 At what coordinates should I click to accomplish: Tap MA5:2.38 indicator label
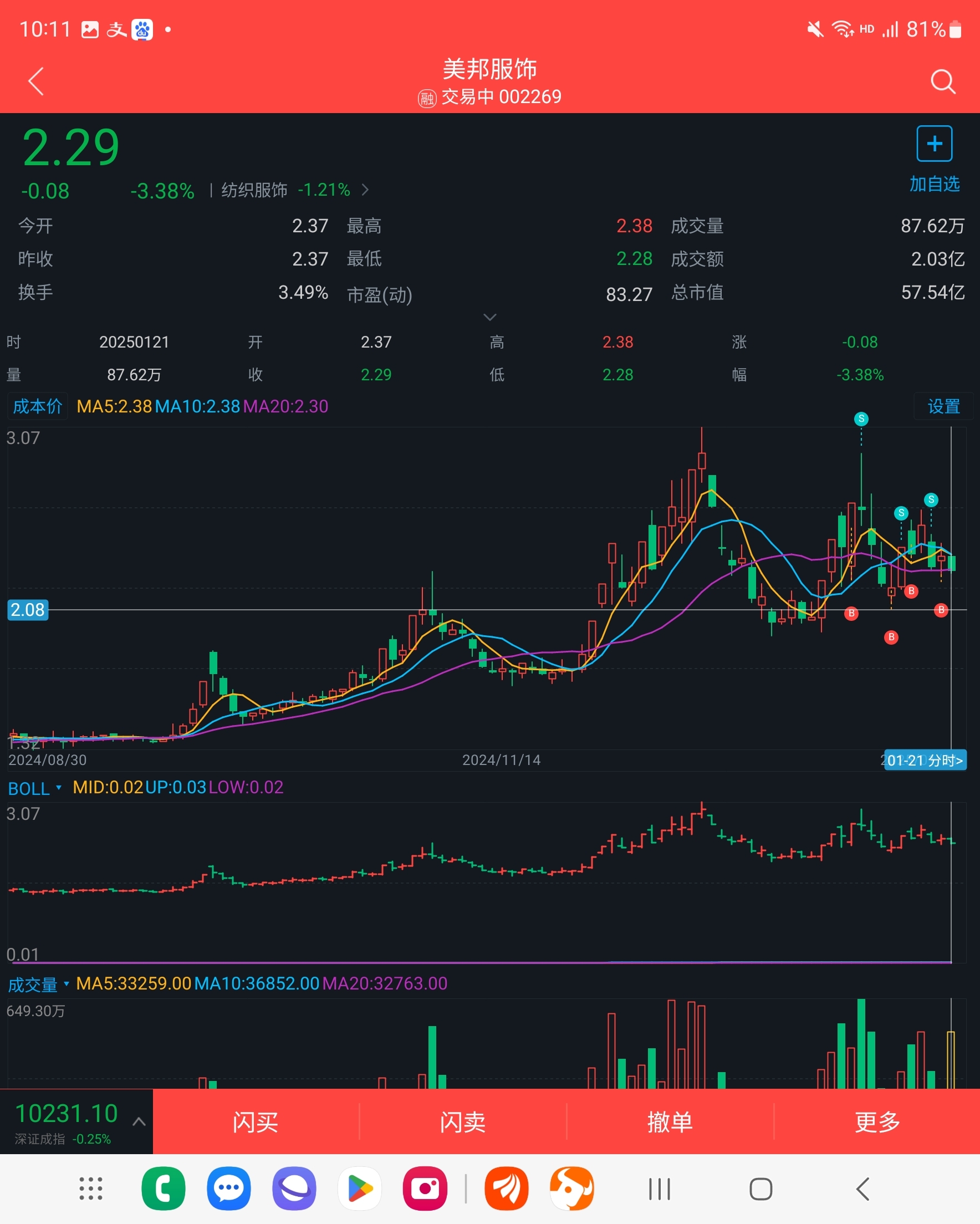(x=114, y=406)
